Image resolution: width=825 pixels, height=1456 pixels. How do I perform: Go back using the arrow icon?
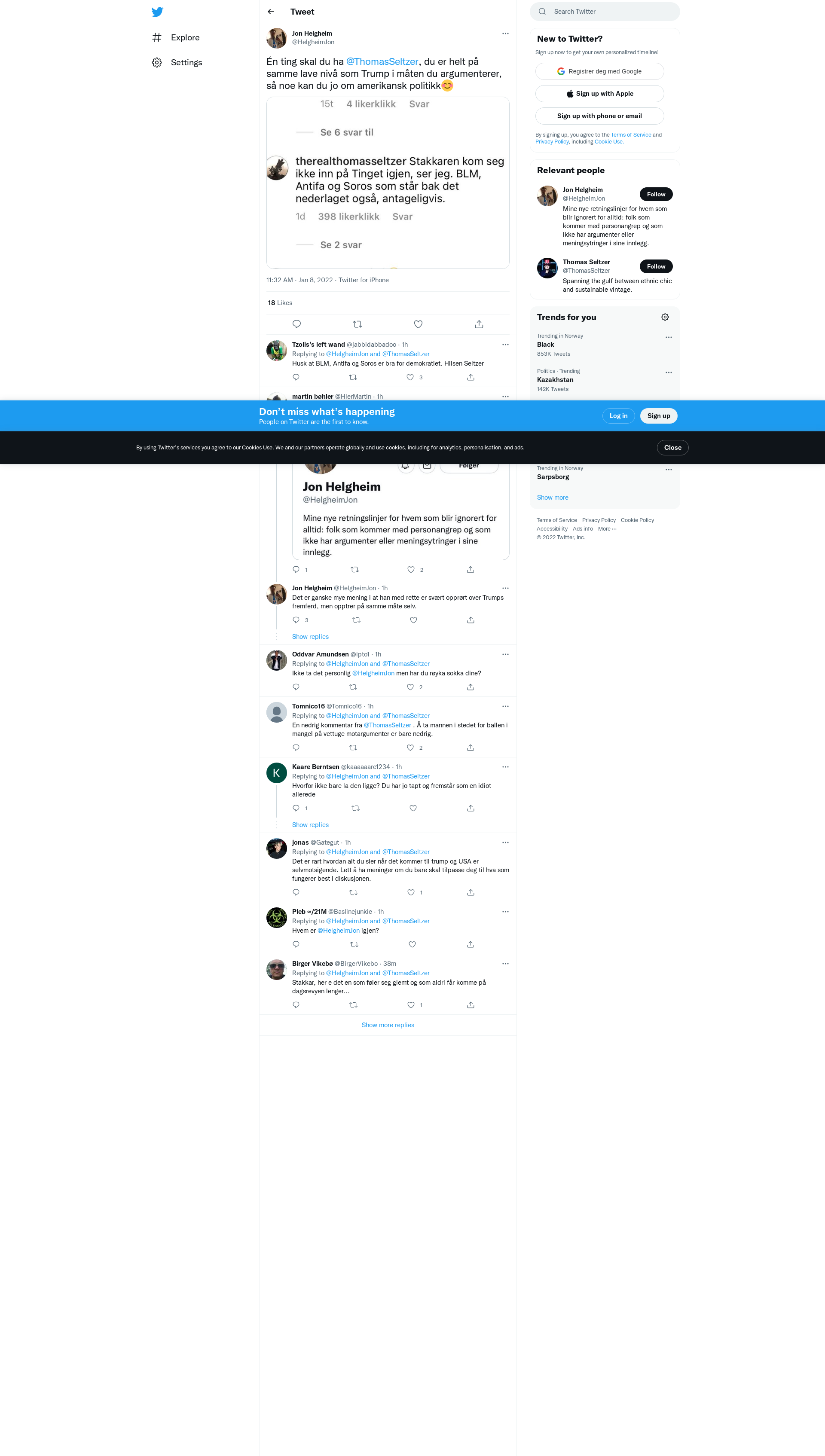(271, 12)
